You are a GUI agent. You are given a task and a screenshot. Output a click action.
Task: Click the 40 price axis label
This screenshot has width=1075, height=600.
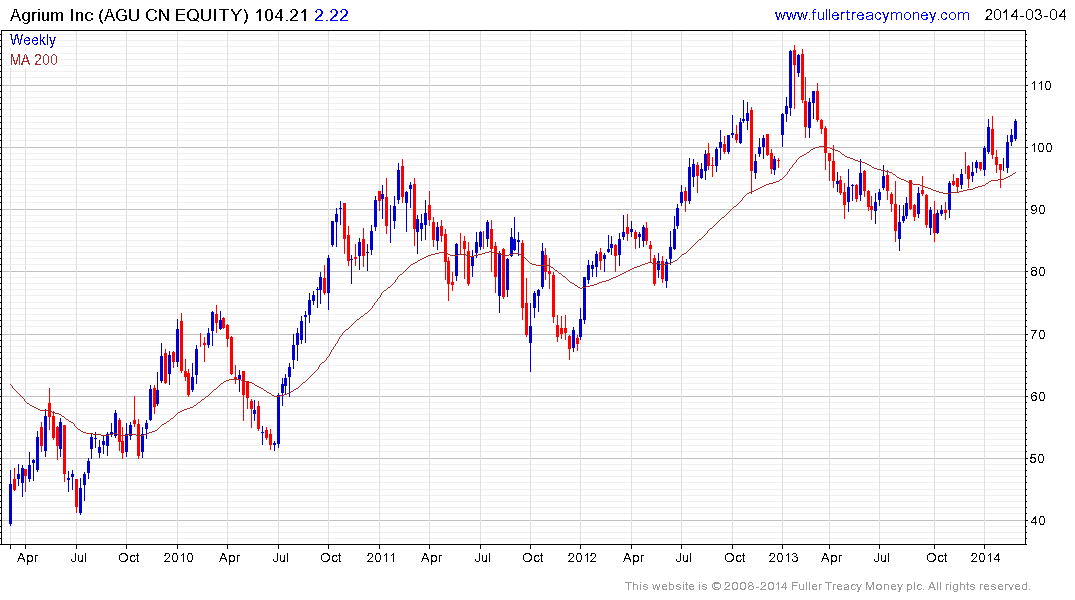[x=1038, y=520]
